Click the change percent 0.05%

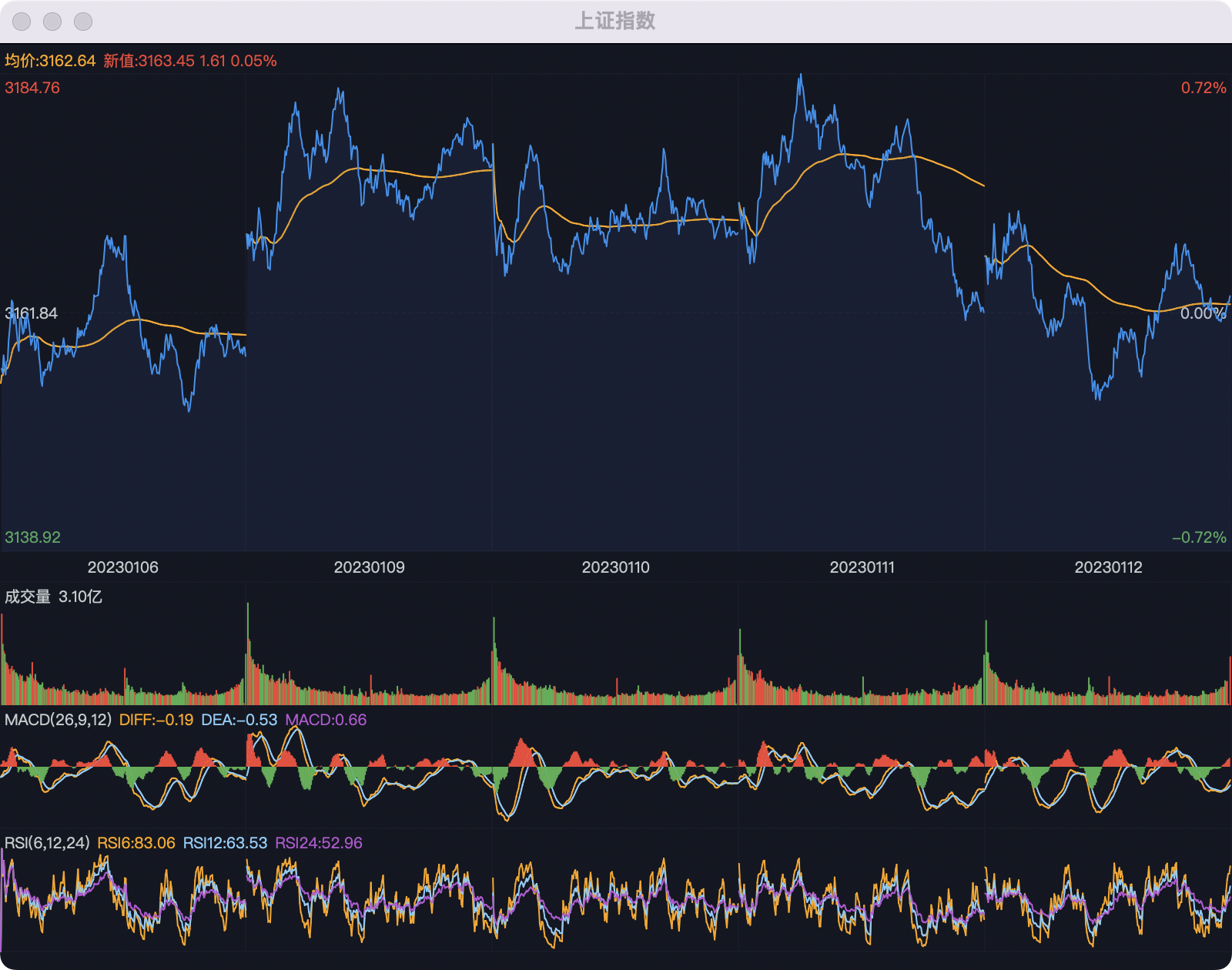253,61
